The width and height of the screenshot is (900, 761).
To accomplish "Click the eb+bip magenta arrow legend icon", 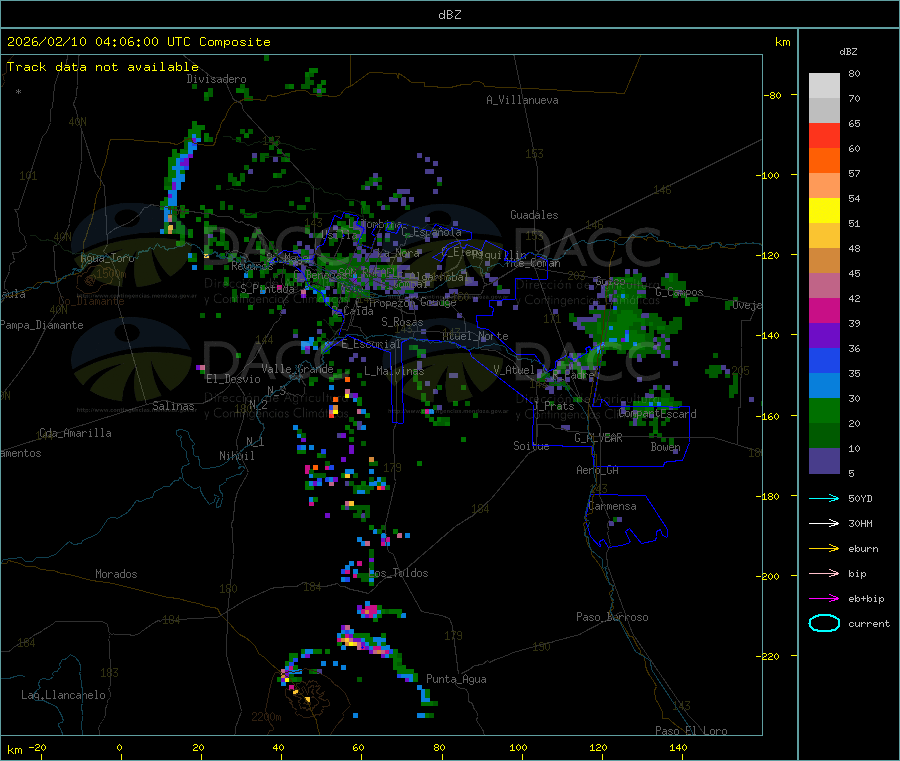I will click(x=824, y=598).
